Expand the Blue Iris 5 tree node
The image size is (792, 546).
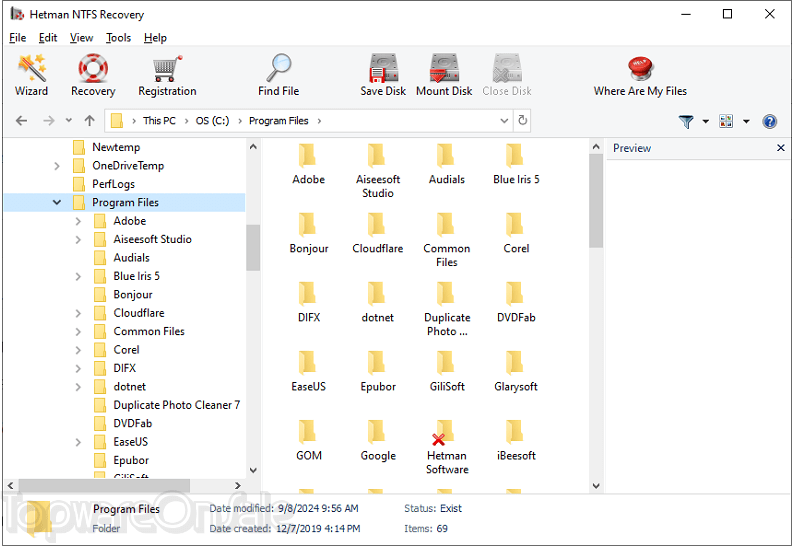click(78, 276)
